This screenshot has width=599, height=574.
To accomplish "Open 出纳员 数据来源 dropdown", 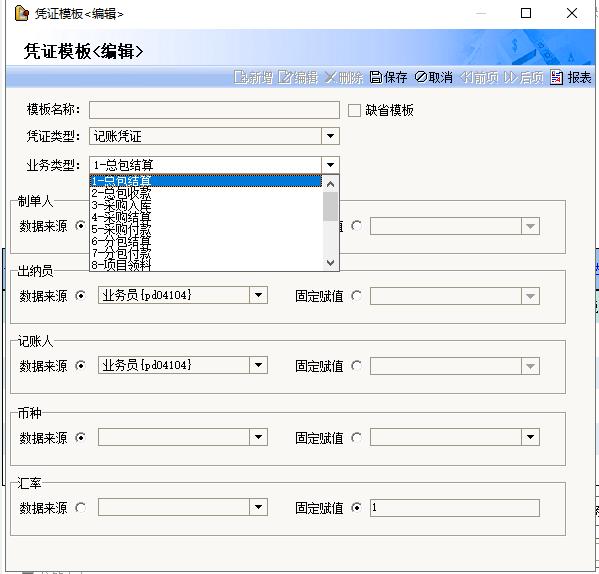I will (258, 295).
